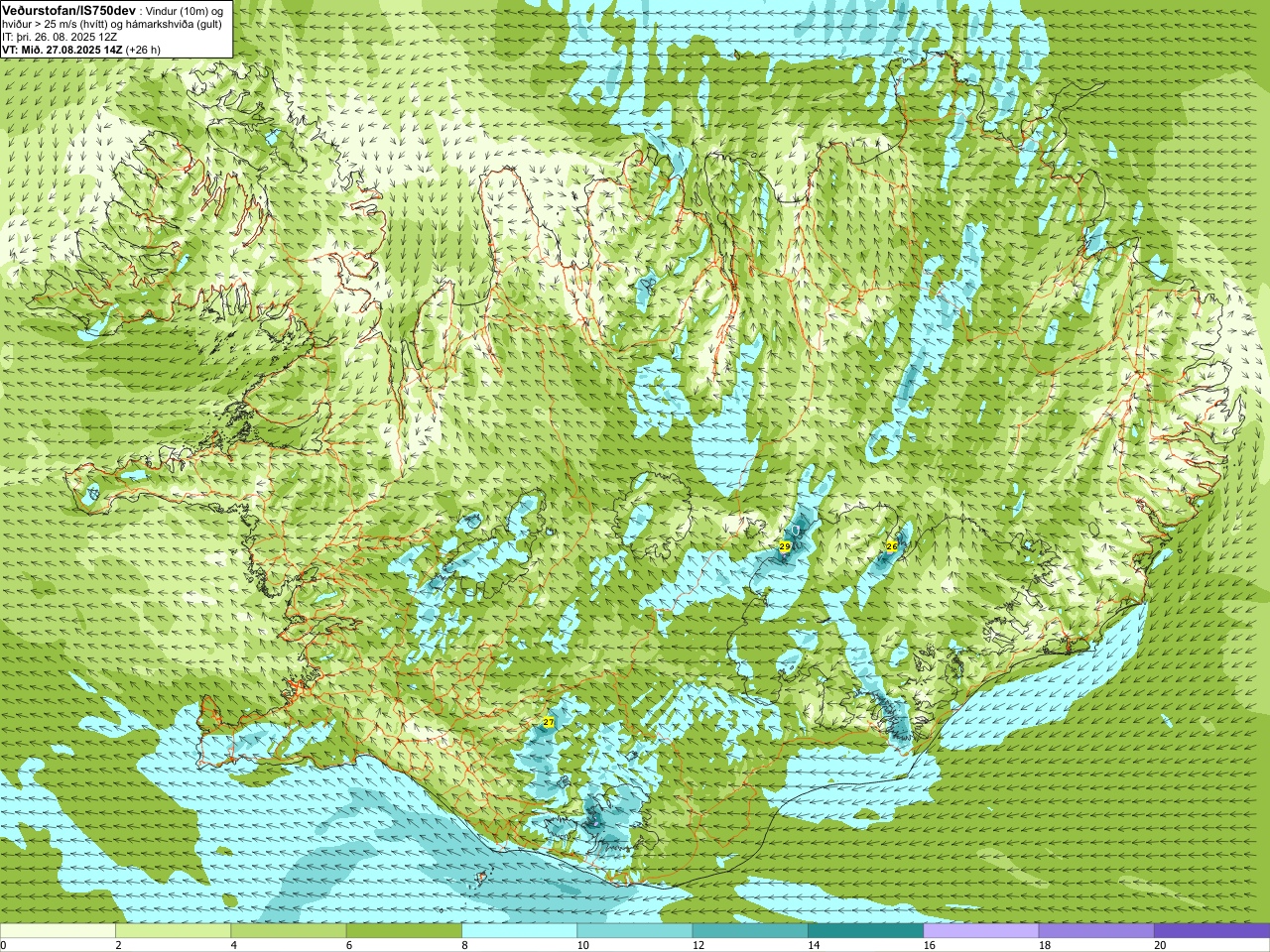Image resolution: width=1270 pixels, height=952 pixels.
Task: Click the legend scale label '2'
Action: coord(118,945)
